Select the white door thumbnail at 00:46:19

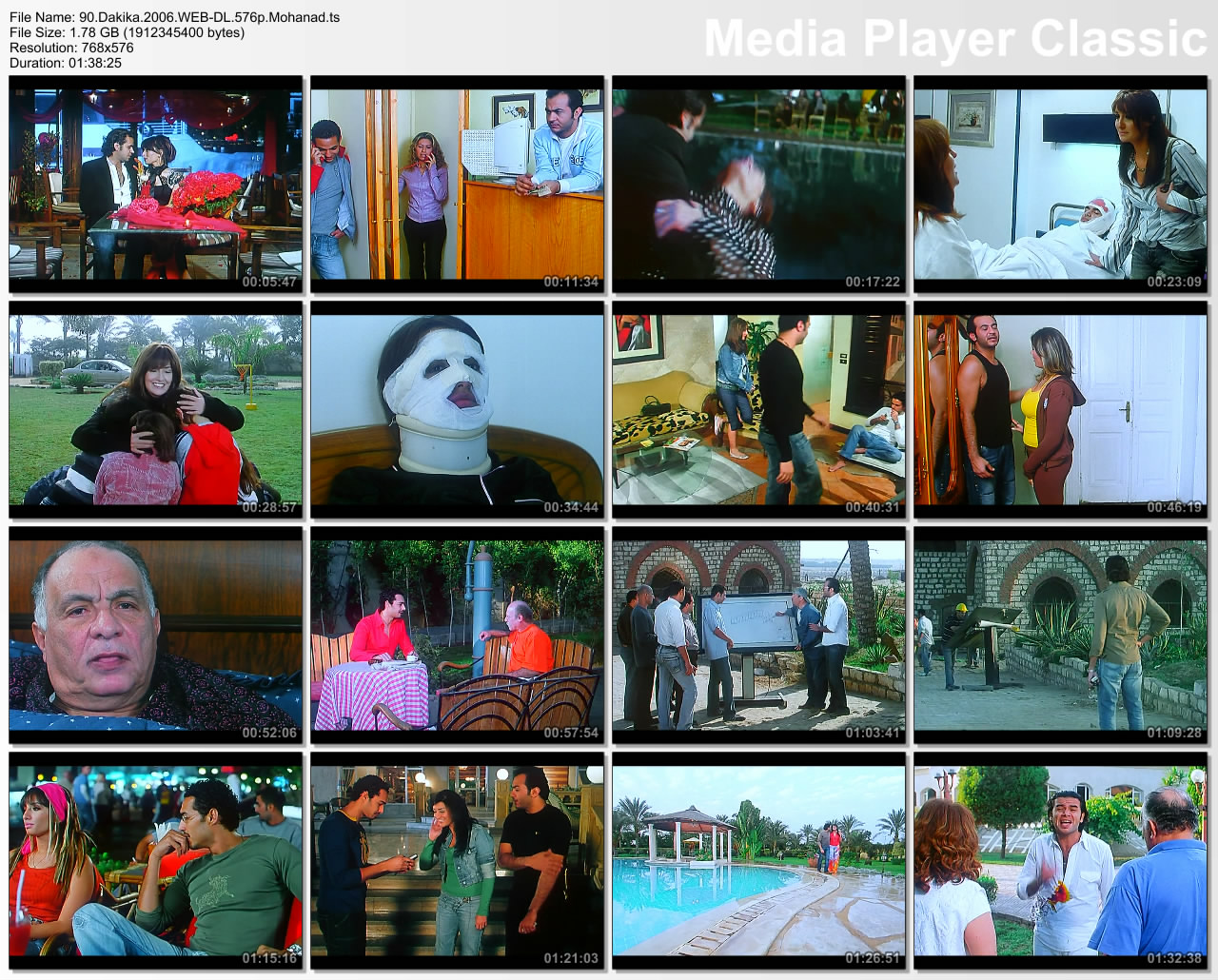tap(1060, 410)
